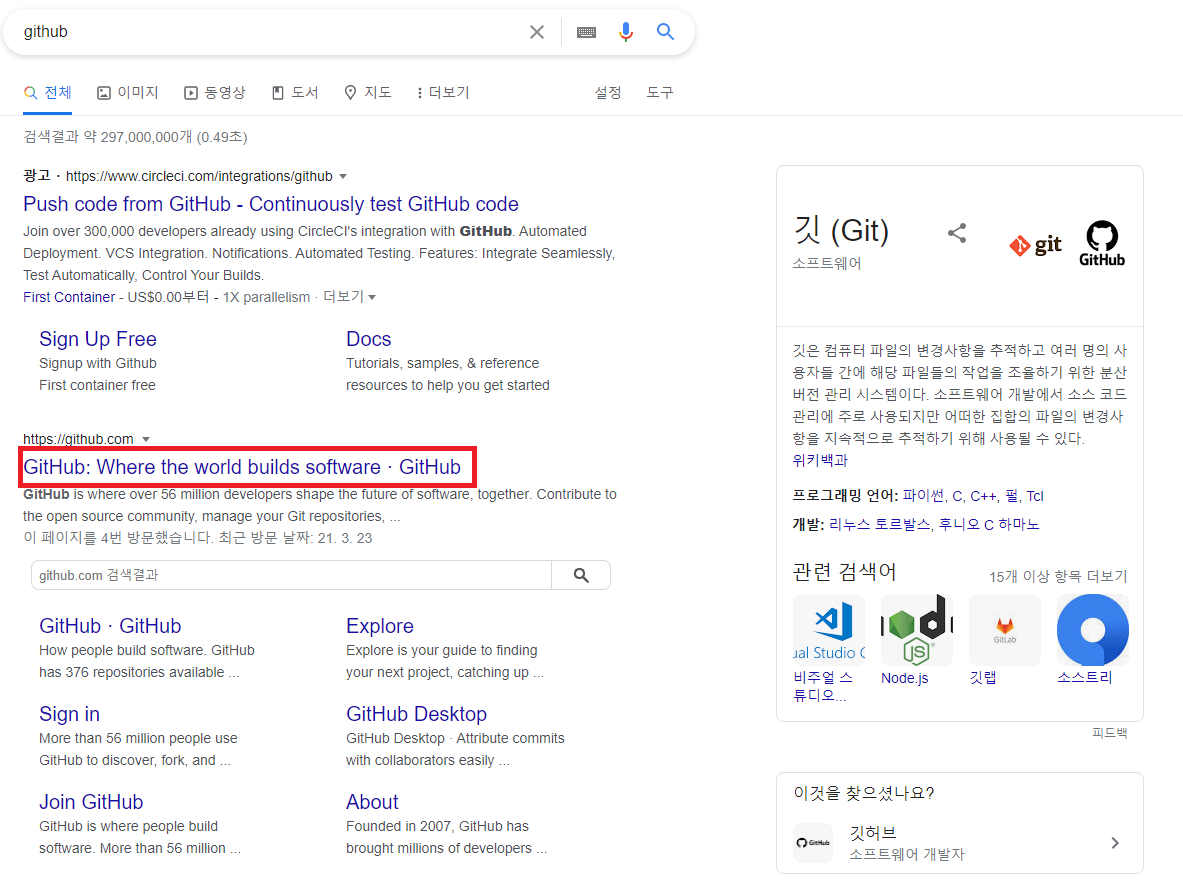The width and height of the screenshot is (1183, 887).
Task: Click 15개 이상 항목 더보기
Action: click(x=1058, y=577)
